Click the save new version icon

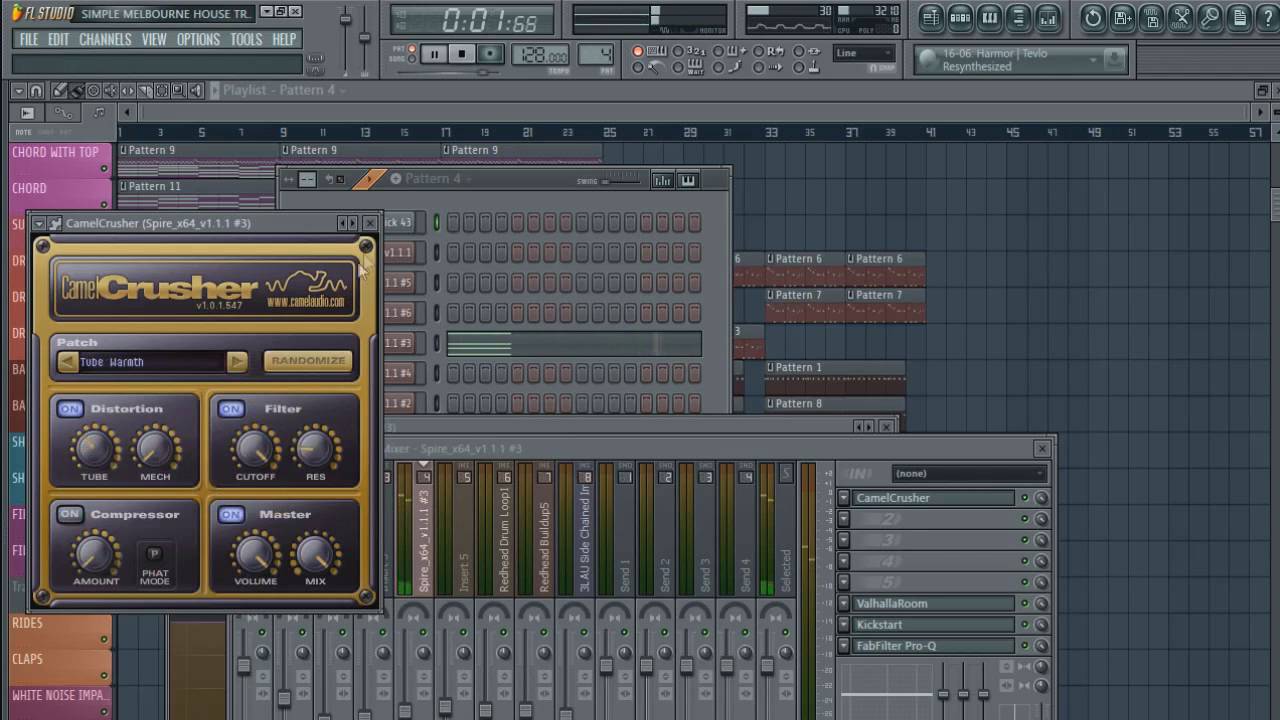click(1122, 18)
